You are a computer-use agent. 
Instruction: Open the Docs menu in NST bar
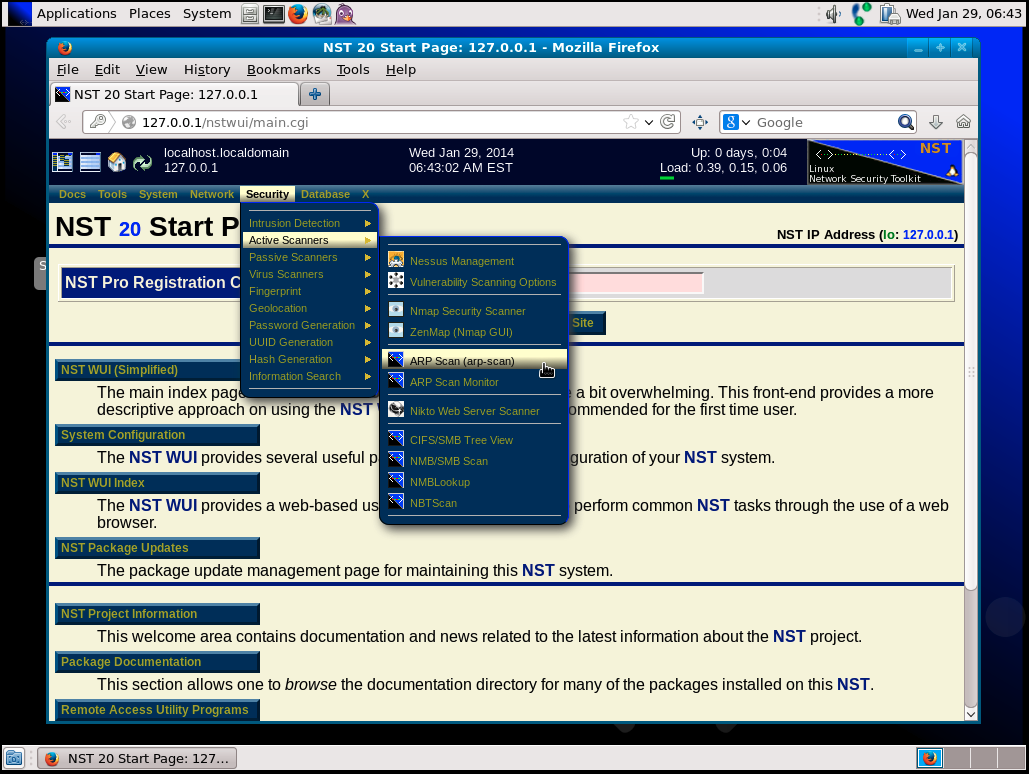point(72,194)
